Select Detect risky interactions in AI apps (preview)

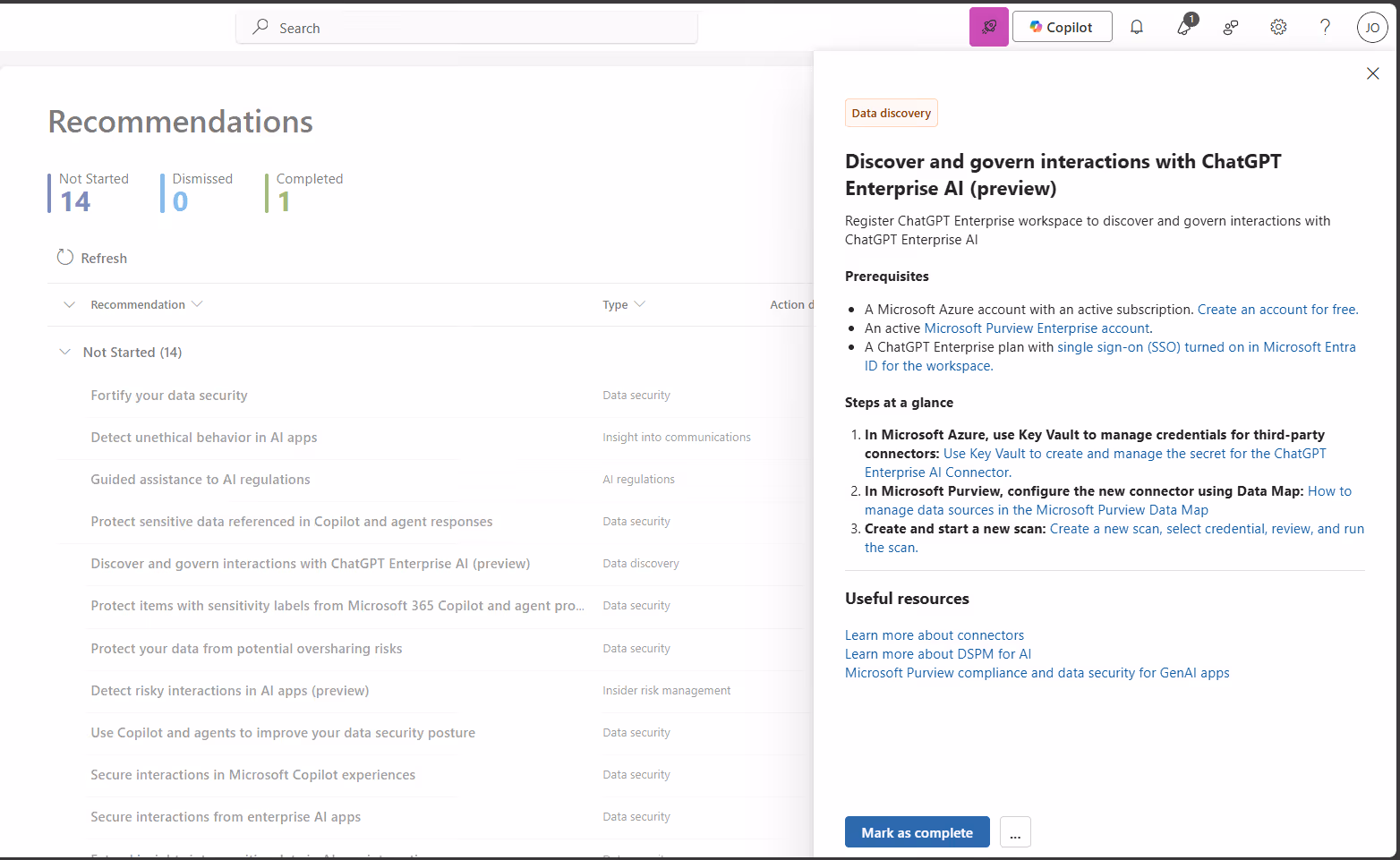230,691
